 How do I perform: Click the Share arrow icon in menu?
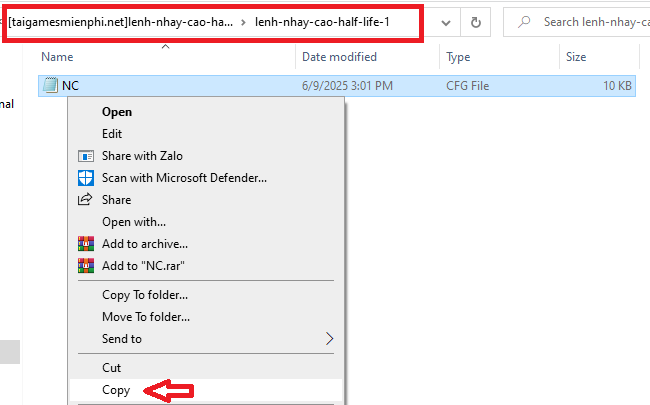[x=84, y=200]
